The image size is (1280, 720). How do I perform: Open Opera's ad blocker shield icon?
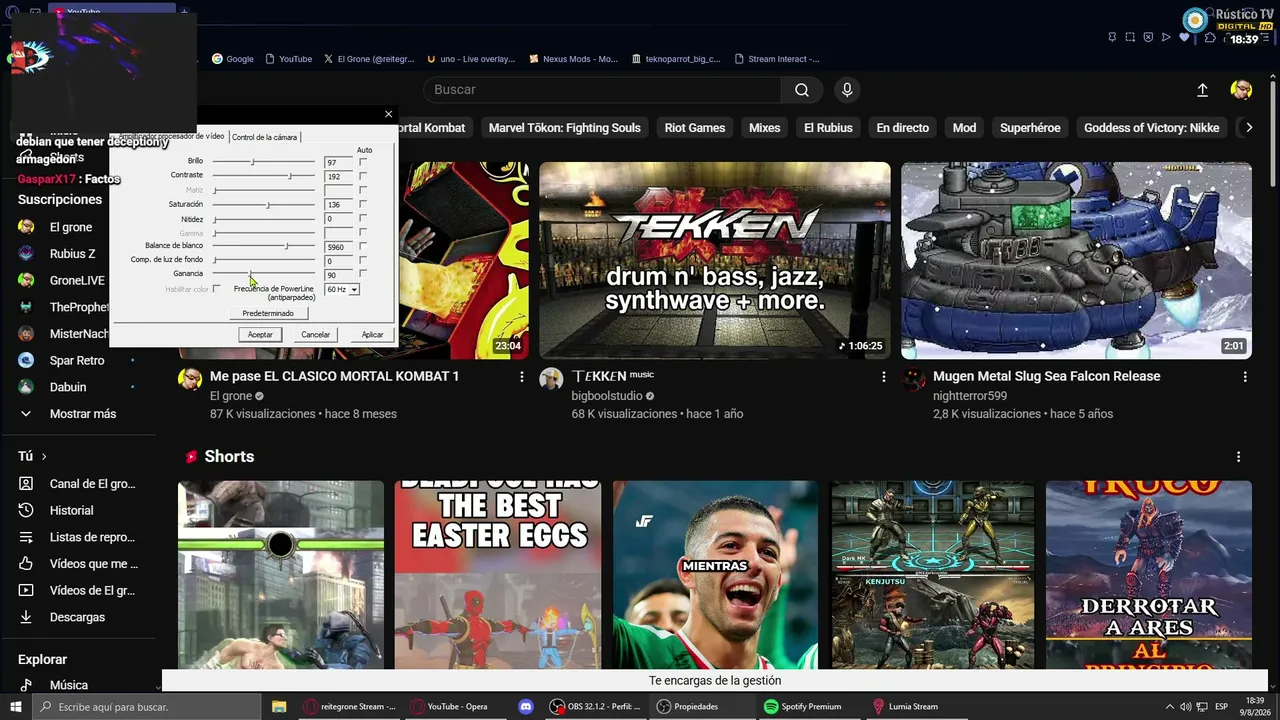click(1148, 37)
